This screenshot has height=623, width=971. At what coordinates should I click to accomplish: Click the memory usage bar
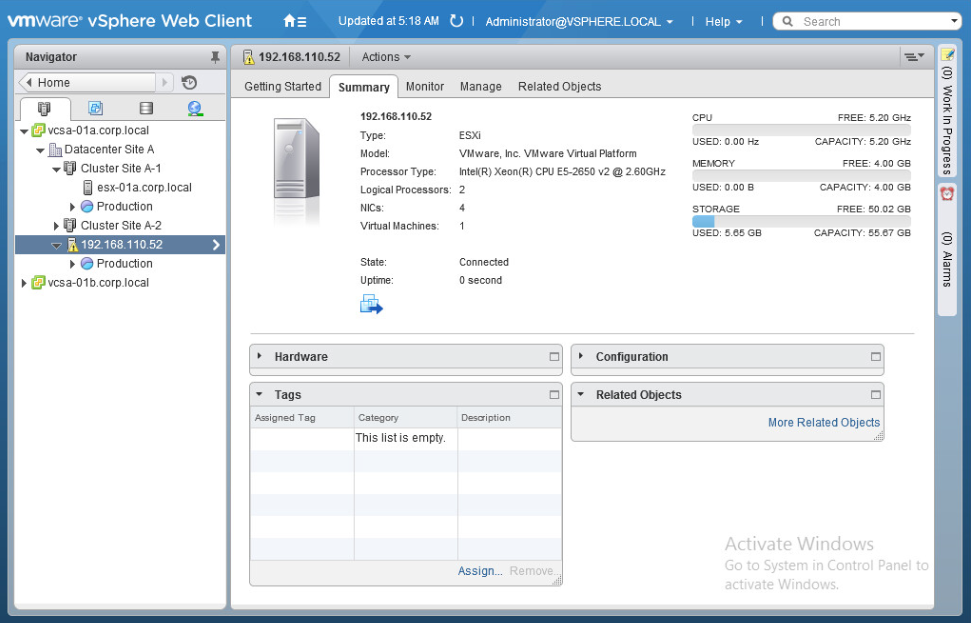[801, 175]
